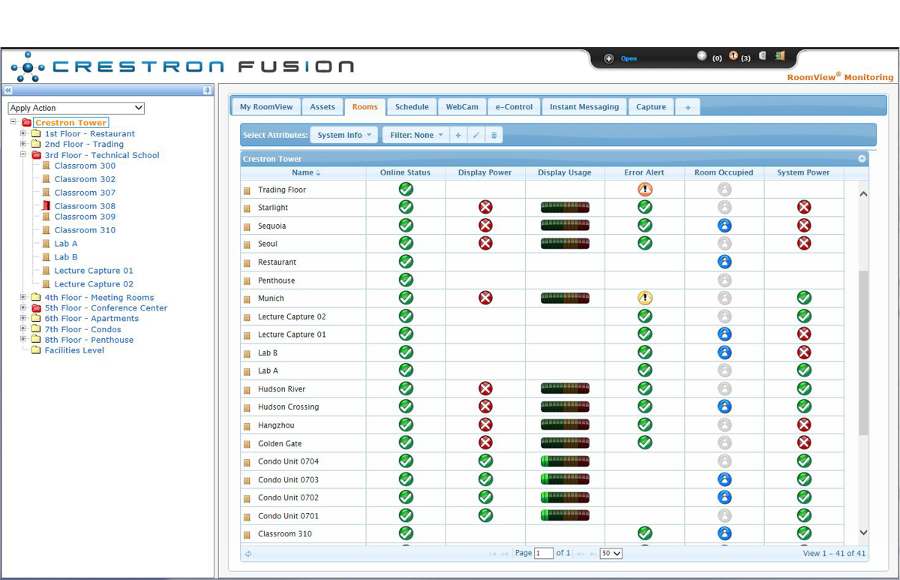Click the refresh icon at the grid's bottom left

[x=248, y=554]
